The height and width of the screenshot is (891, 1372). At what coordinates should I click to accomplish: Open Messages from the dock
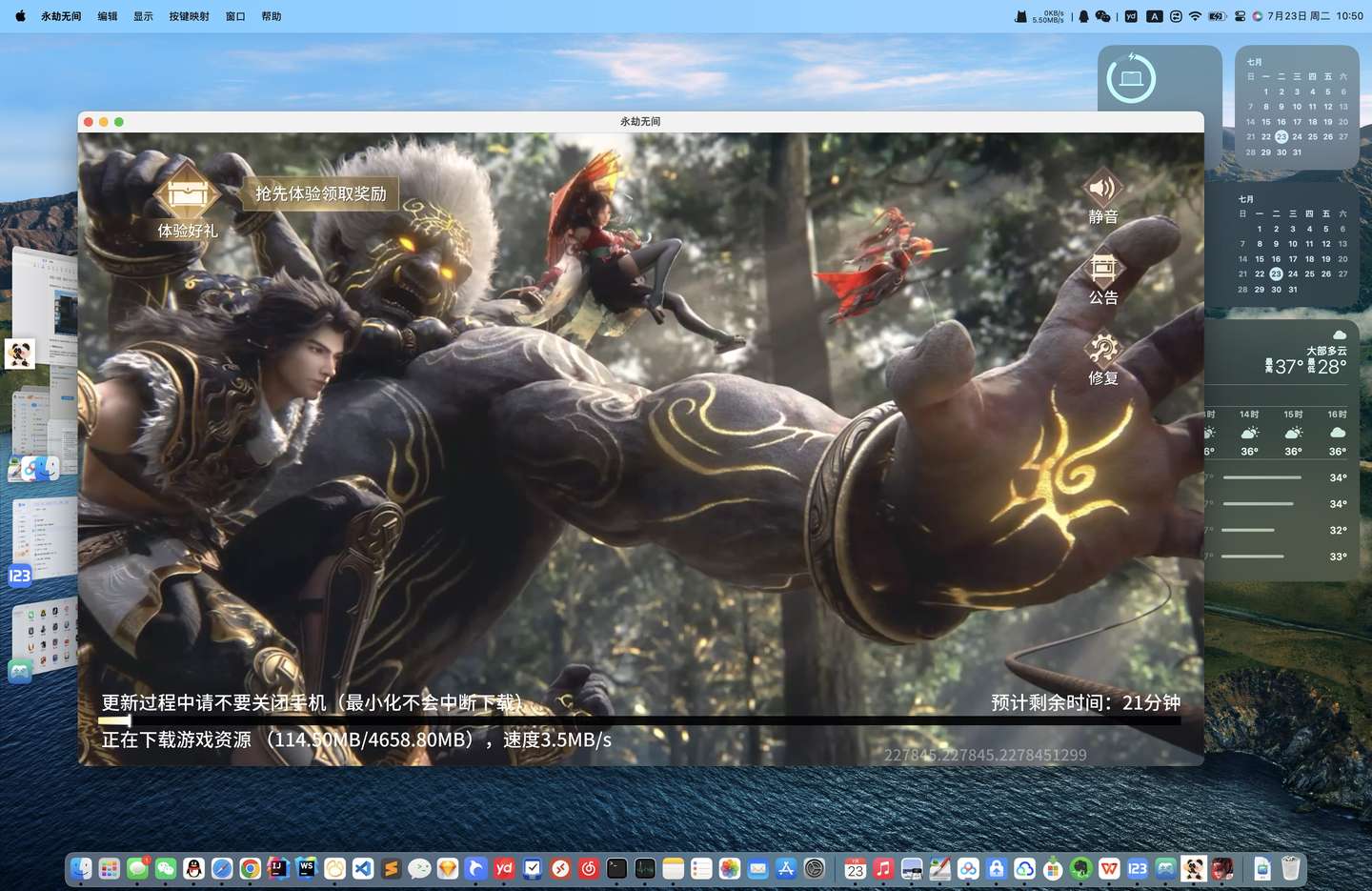click(x=138, y=868)
